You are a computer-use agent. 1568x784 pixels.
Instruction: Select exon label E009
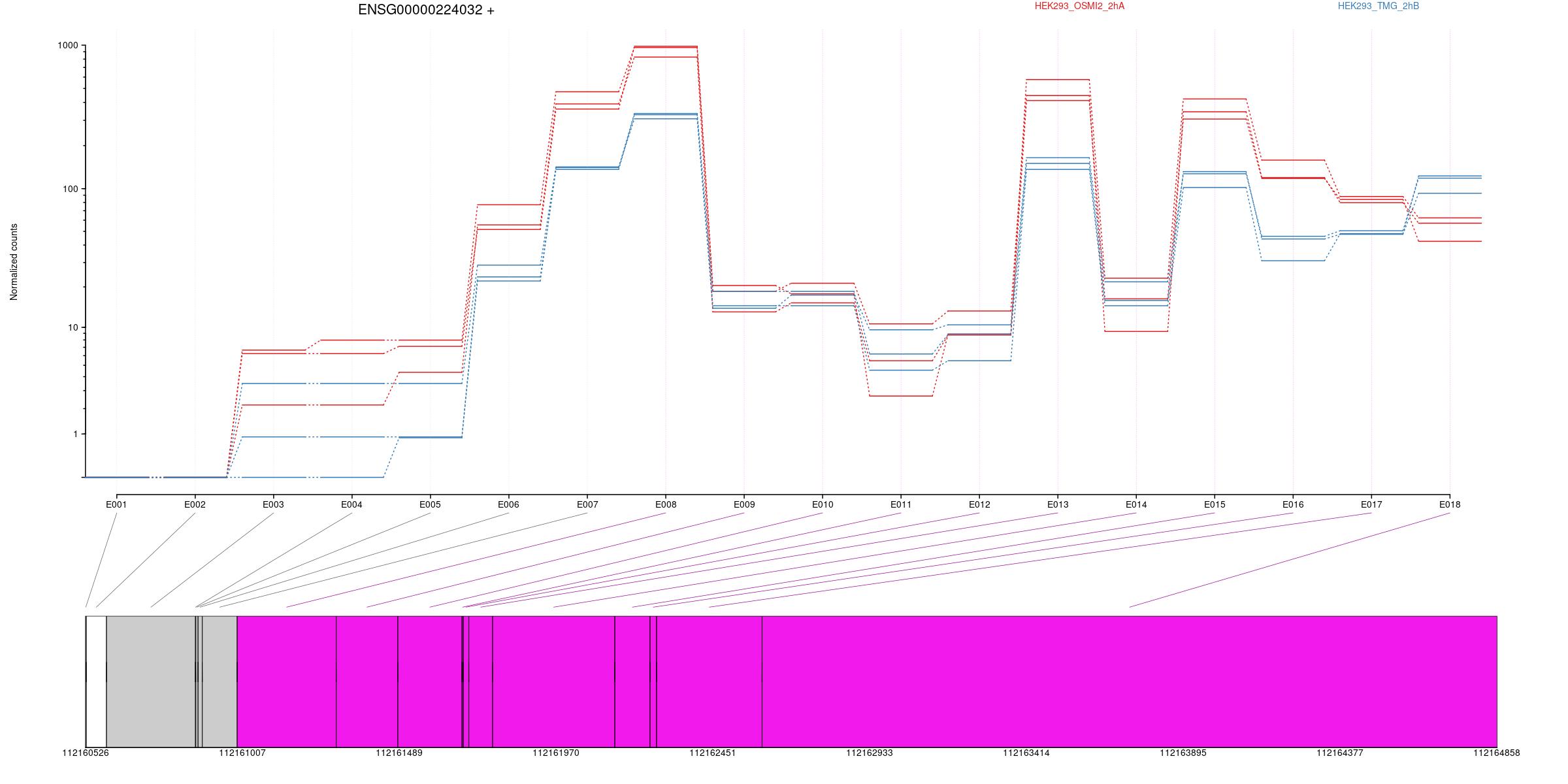(744, 504)
